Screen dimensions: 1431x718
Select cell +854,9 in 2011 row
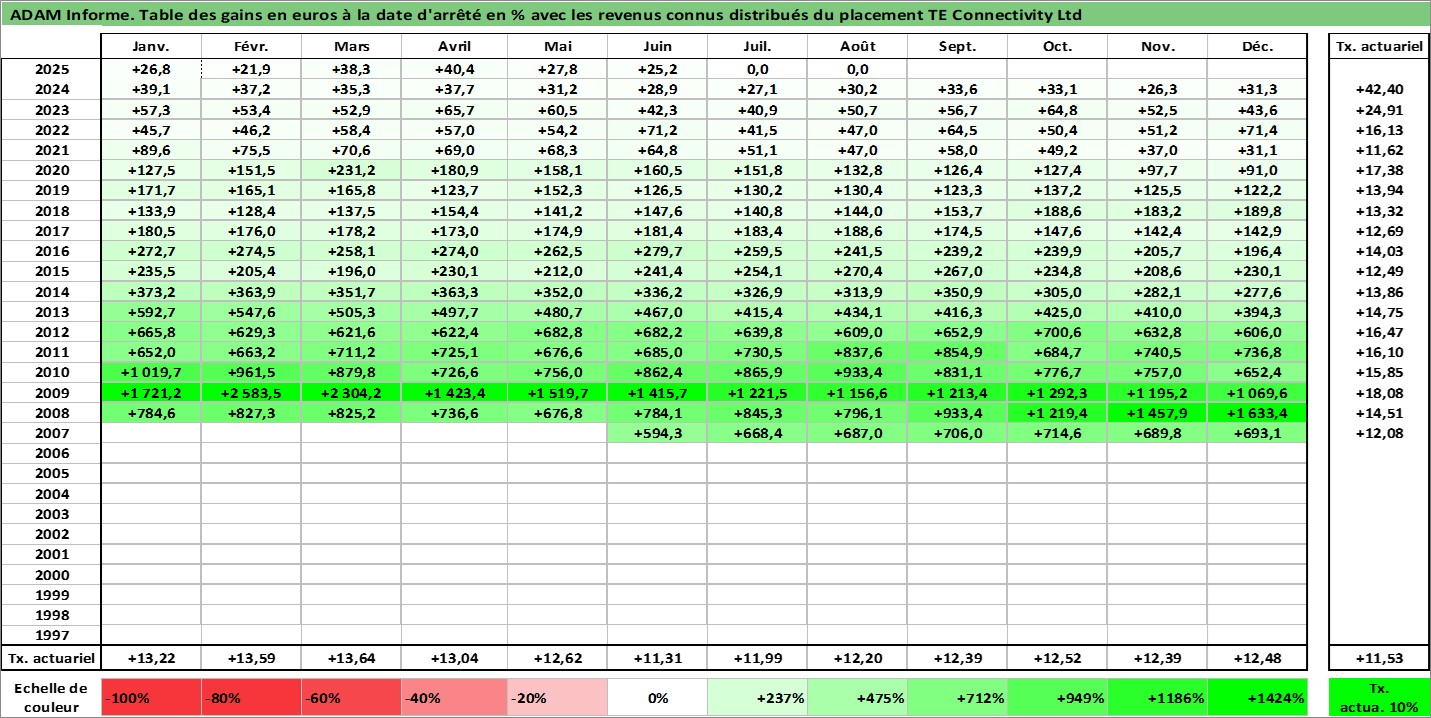coord(958,352)
